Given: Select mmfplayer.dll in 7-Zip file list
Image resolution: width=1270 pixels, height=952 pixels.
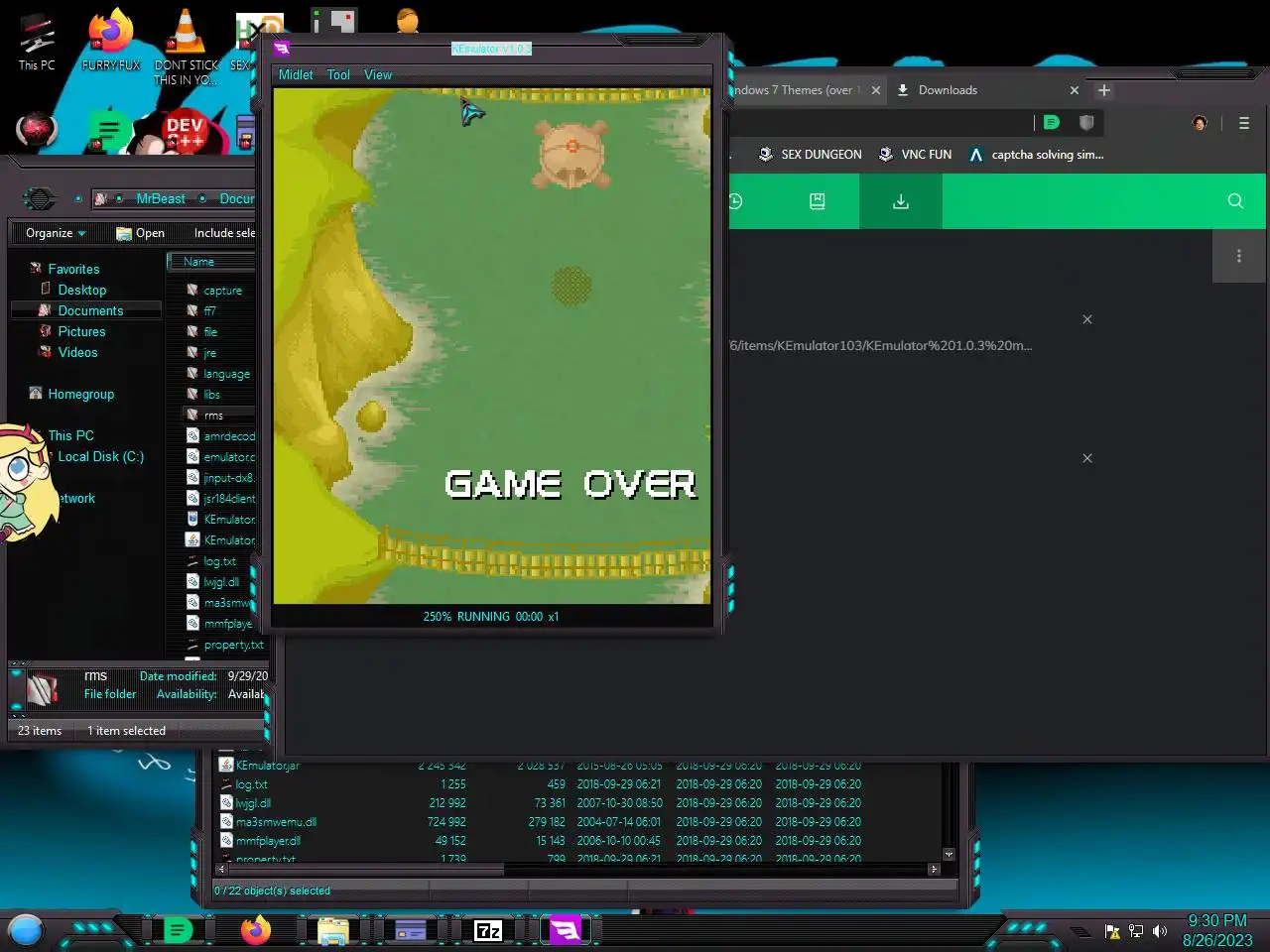Looking at the screenshot, I should [268, 841].
